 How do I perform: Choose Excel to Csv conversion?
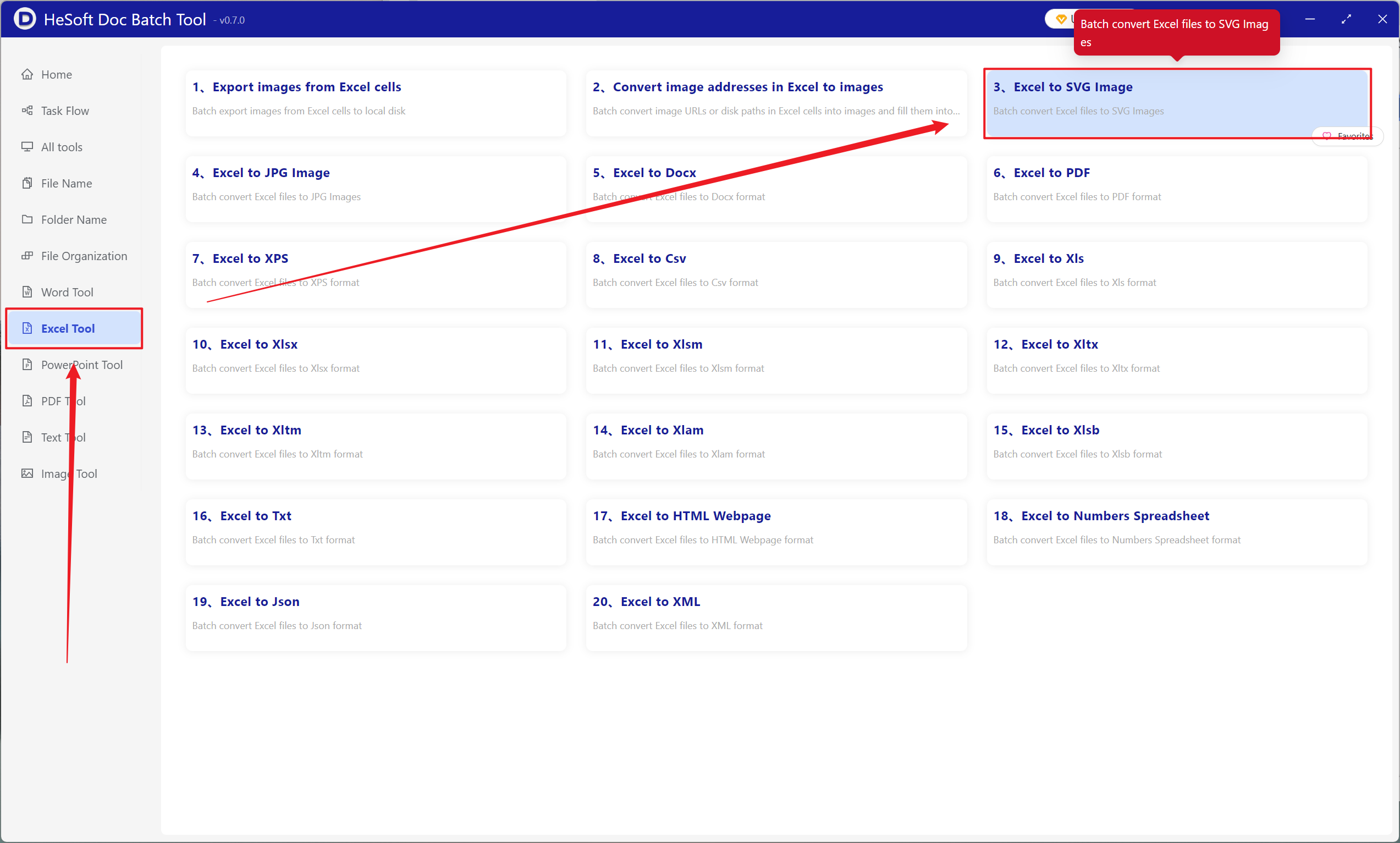[776, 275]
